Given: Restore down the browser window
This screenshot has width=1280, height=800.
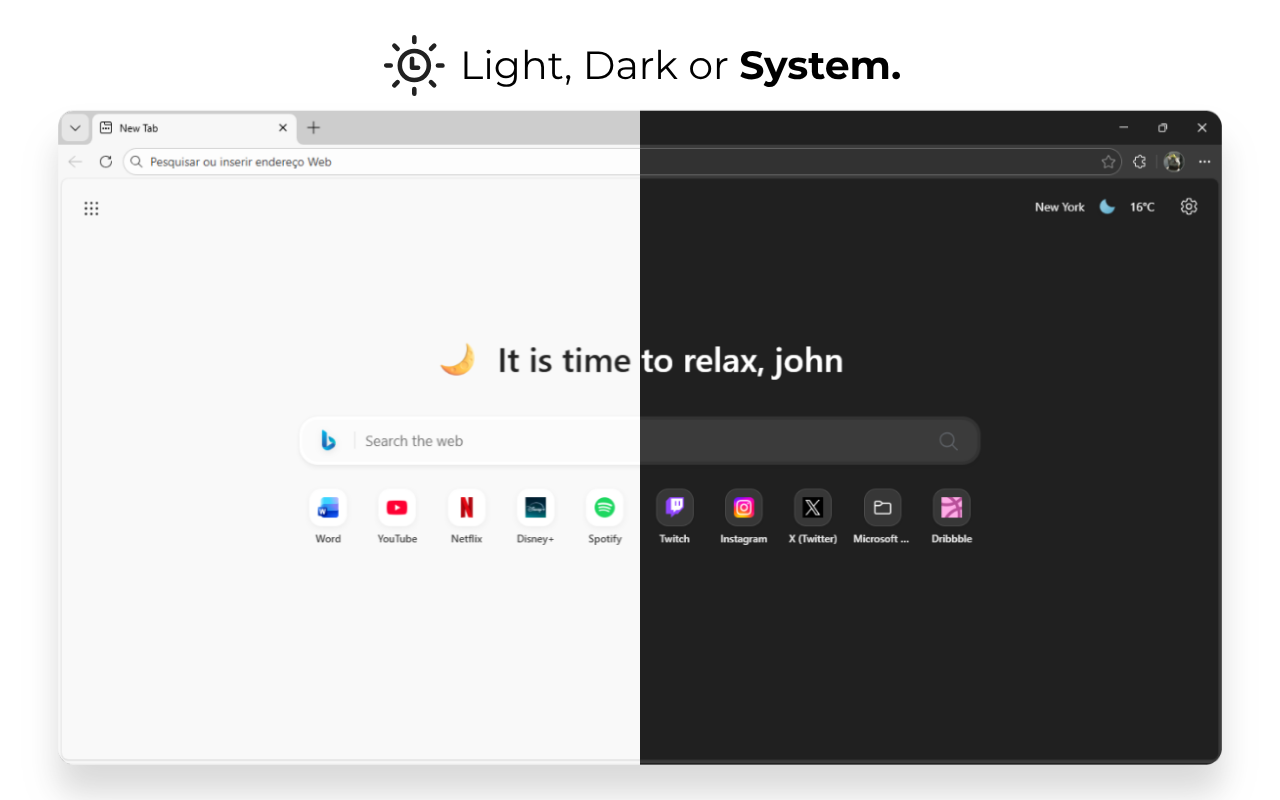Looking at the screenshot, I should coord(1162,128).
